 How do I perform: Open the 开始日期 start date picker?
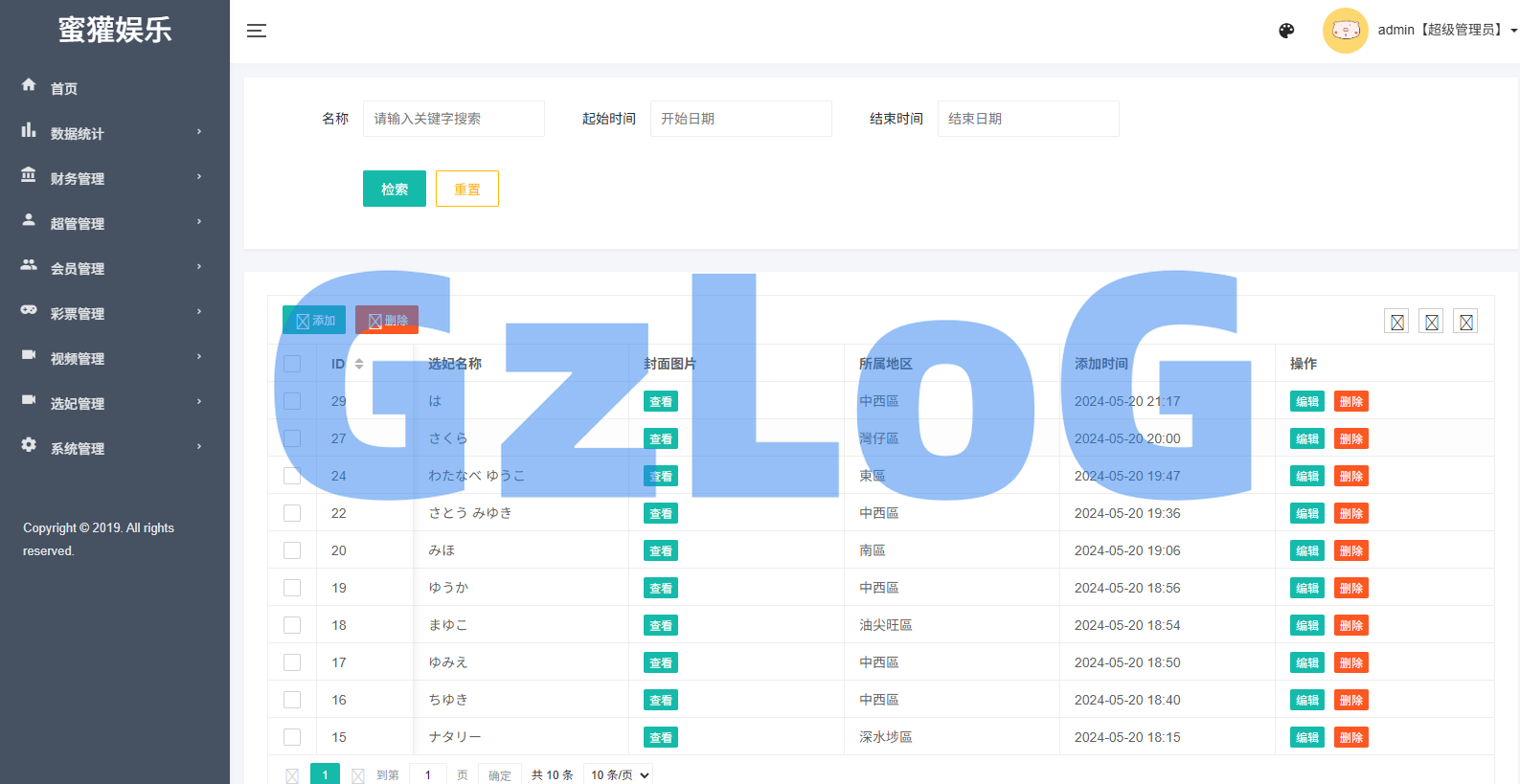pyautogui.click(x=740, y=119)
